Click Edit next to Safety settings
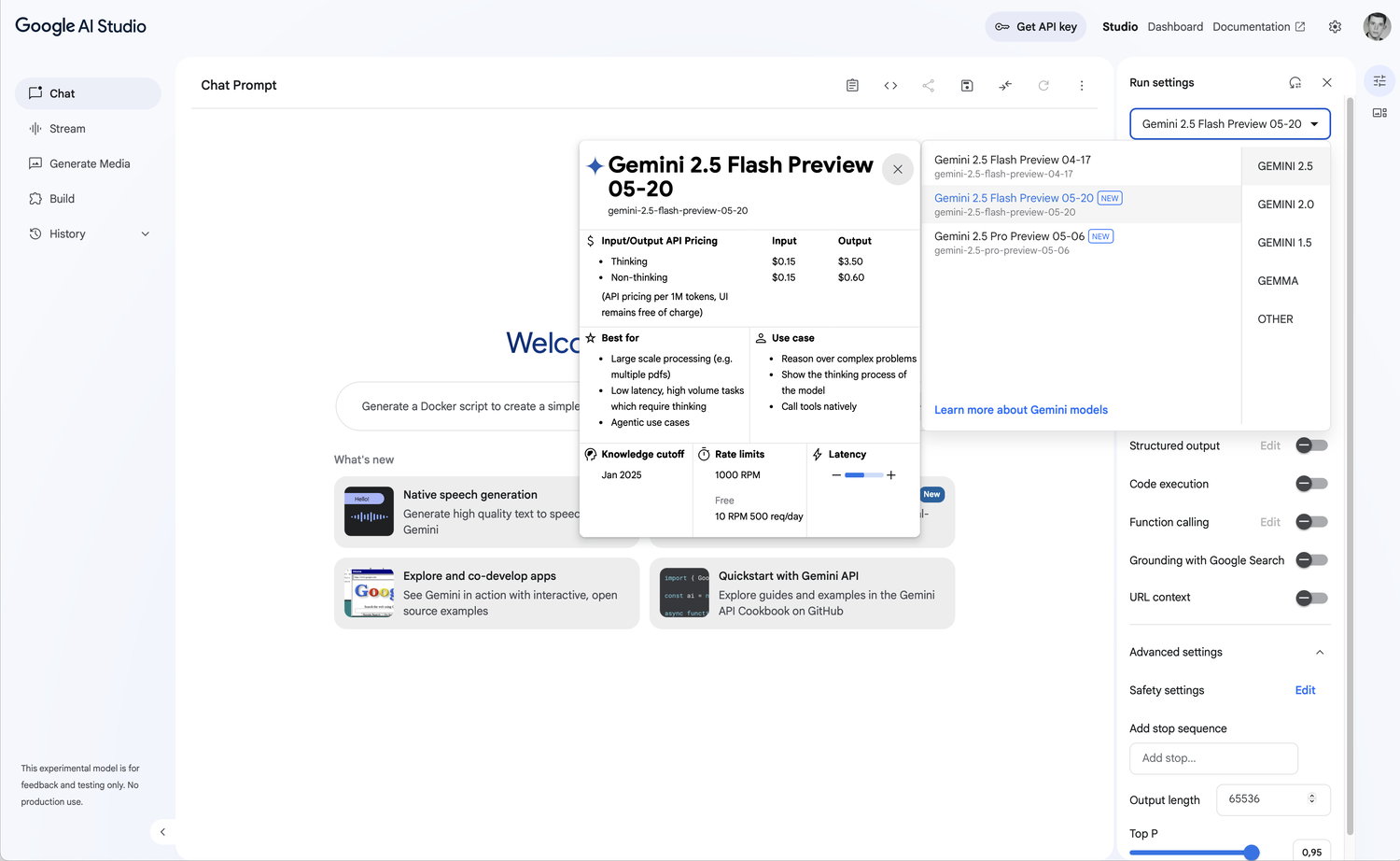Viewport: 1400px width, 861px height. pos(1305,690)
